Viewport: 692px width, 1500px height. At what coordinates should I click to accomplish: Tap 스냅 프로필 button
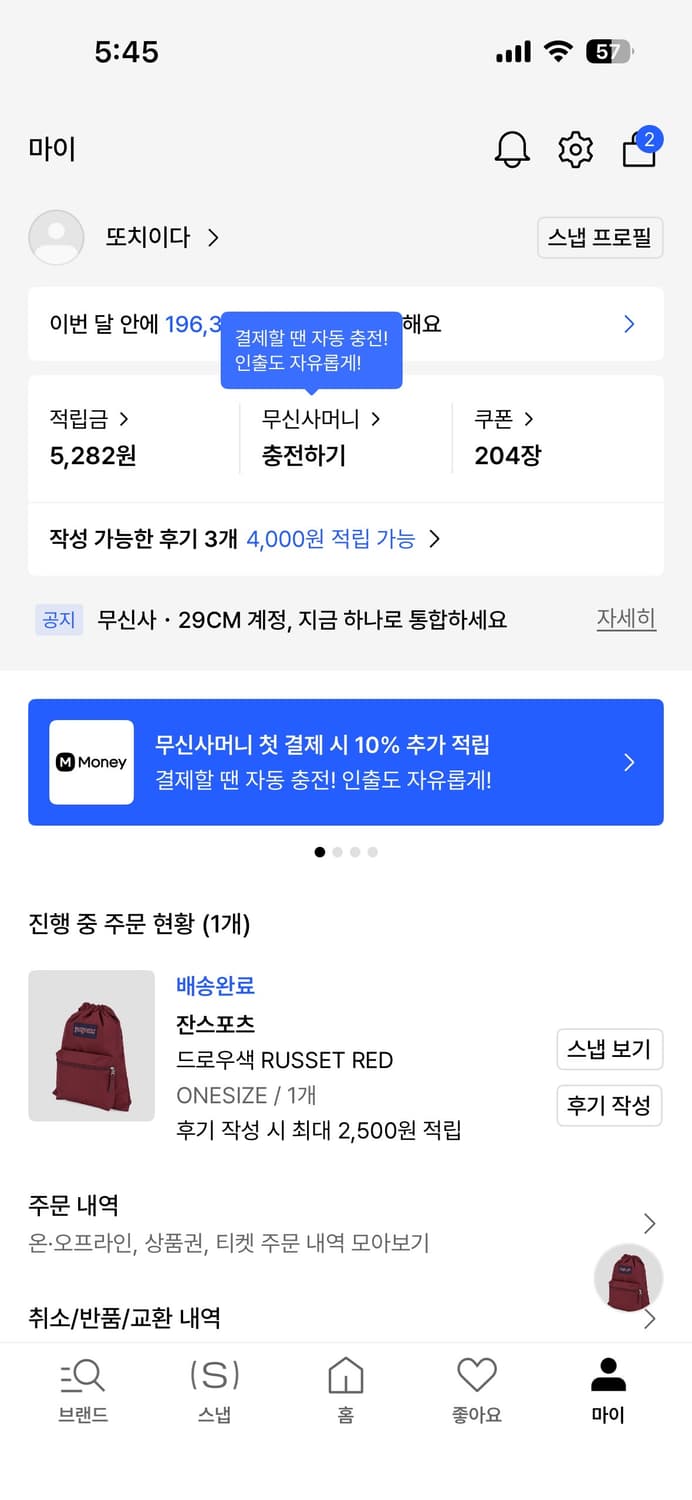click(x=600, y=238)
